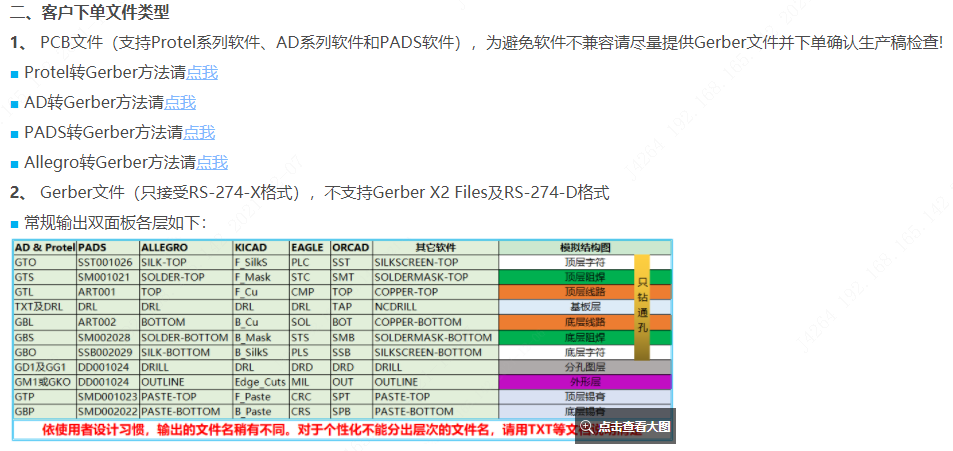Screen dimensions: 953x451
Task: Click the blue bullet before Protel转Gerber
Action: click(15, 73)
